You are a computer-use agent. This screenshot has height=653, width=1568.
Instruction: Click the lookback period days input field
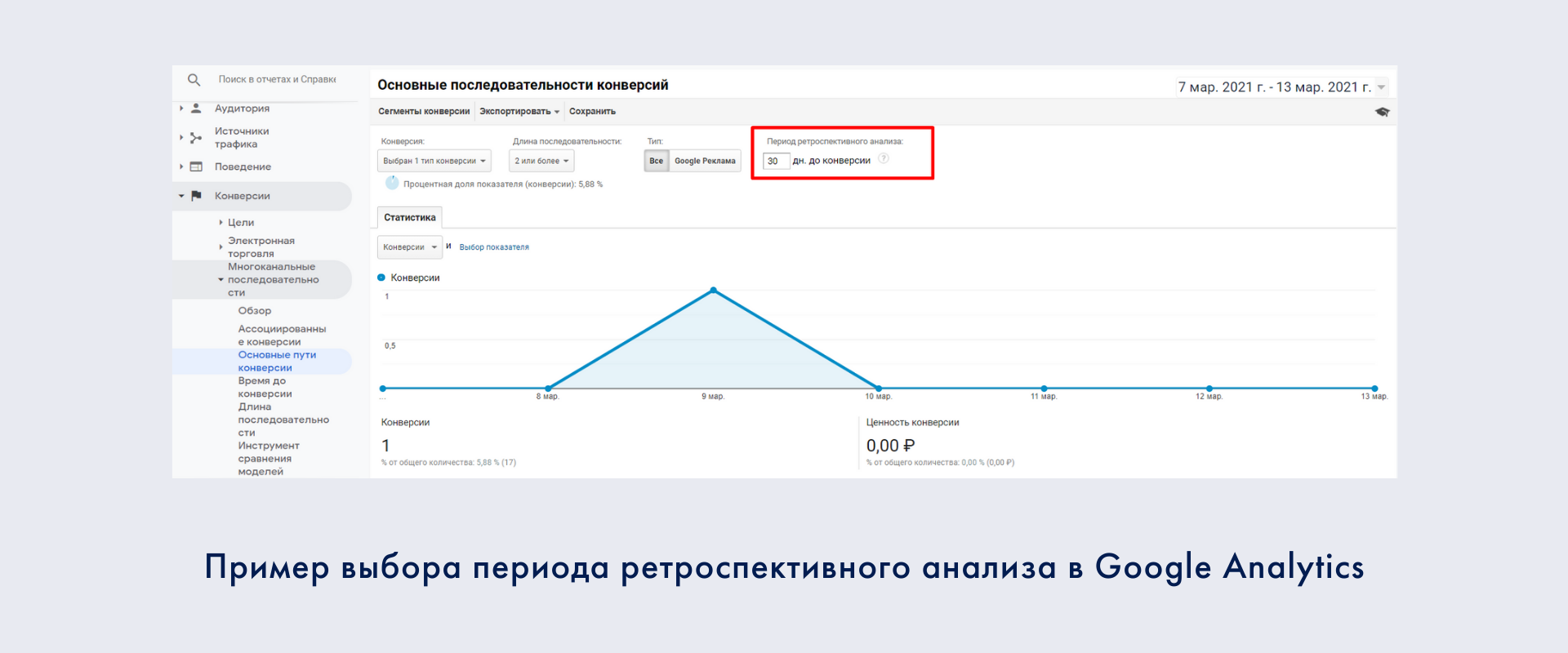(x=776, y=162)
